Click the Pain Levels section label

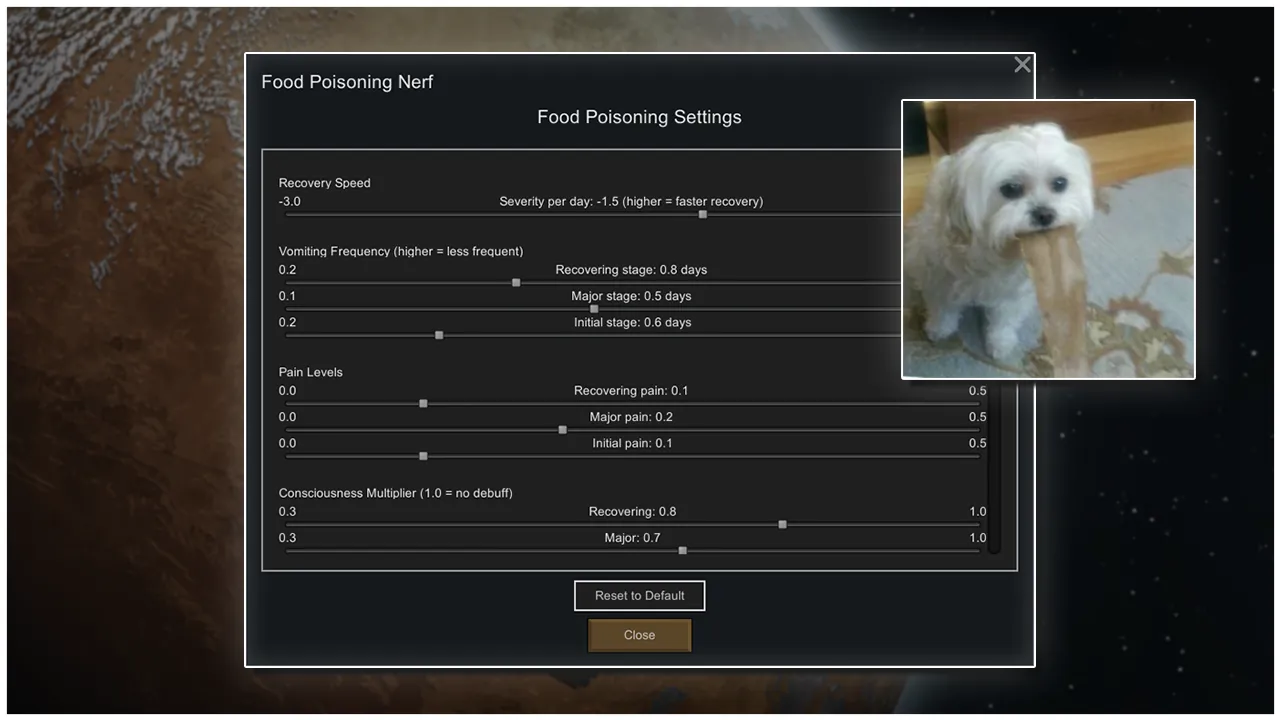coord(311,372)
